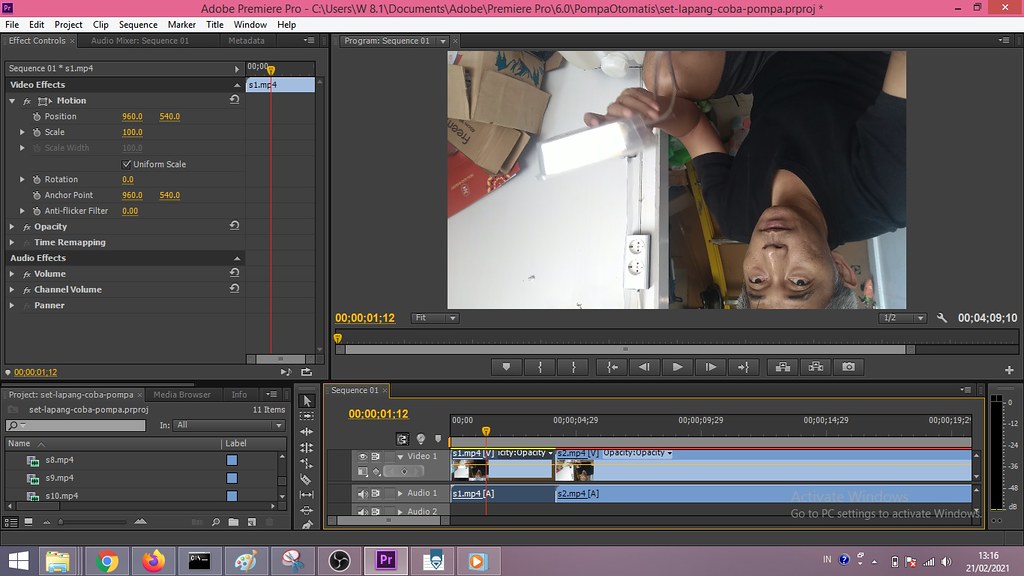The image size is (1024, 576).
Task: Step forward one frame
Action: click(x=711, y=367)
